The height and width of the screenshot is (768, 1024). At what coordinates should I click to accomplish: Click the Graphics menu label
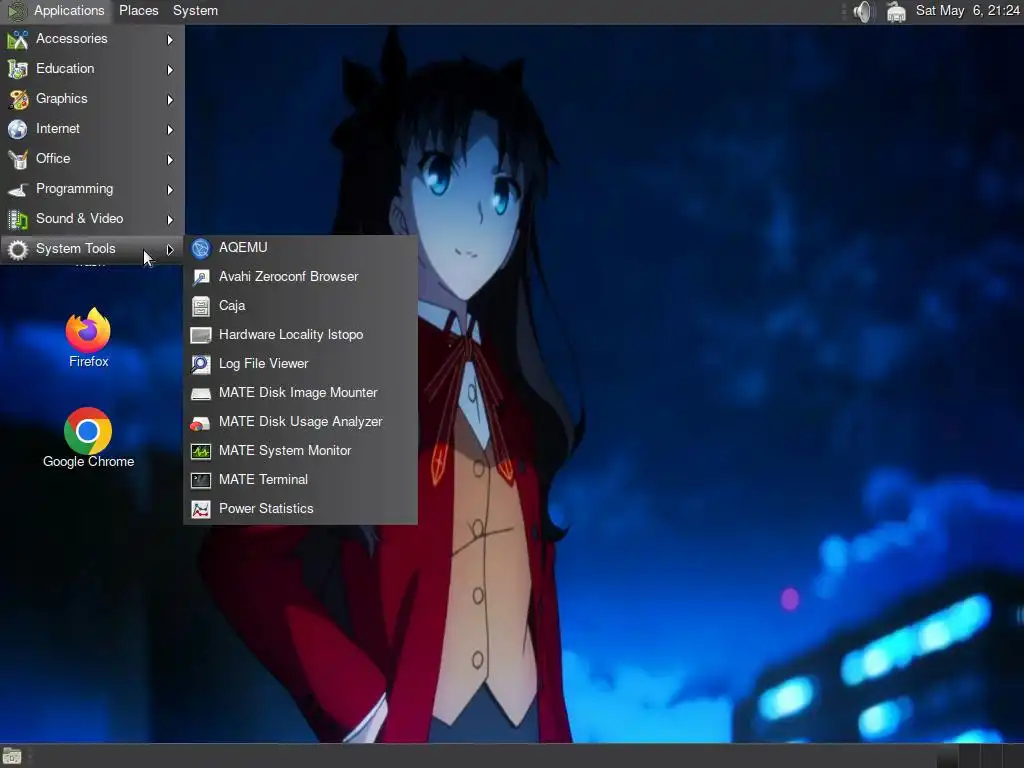tap(61, 99)
